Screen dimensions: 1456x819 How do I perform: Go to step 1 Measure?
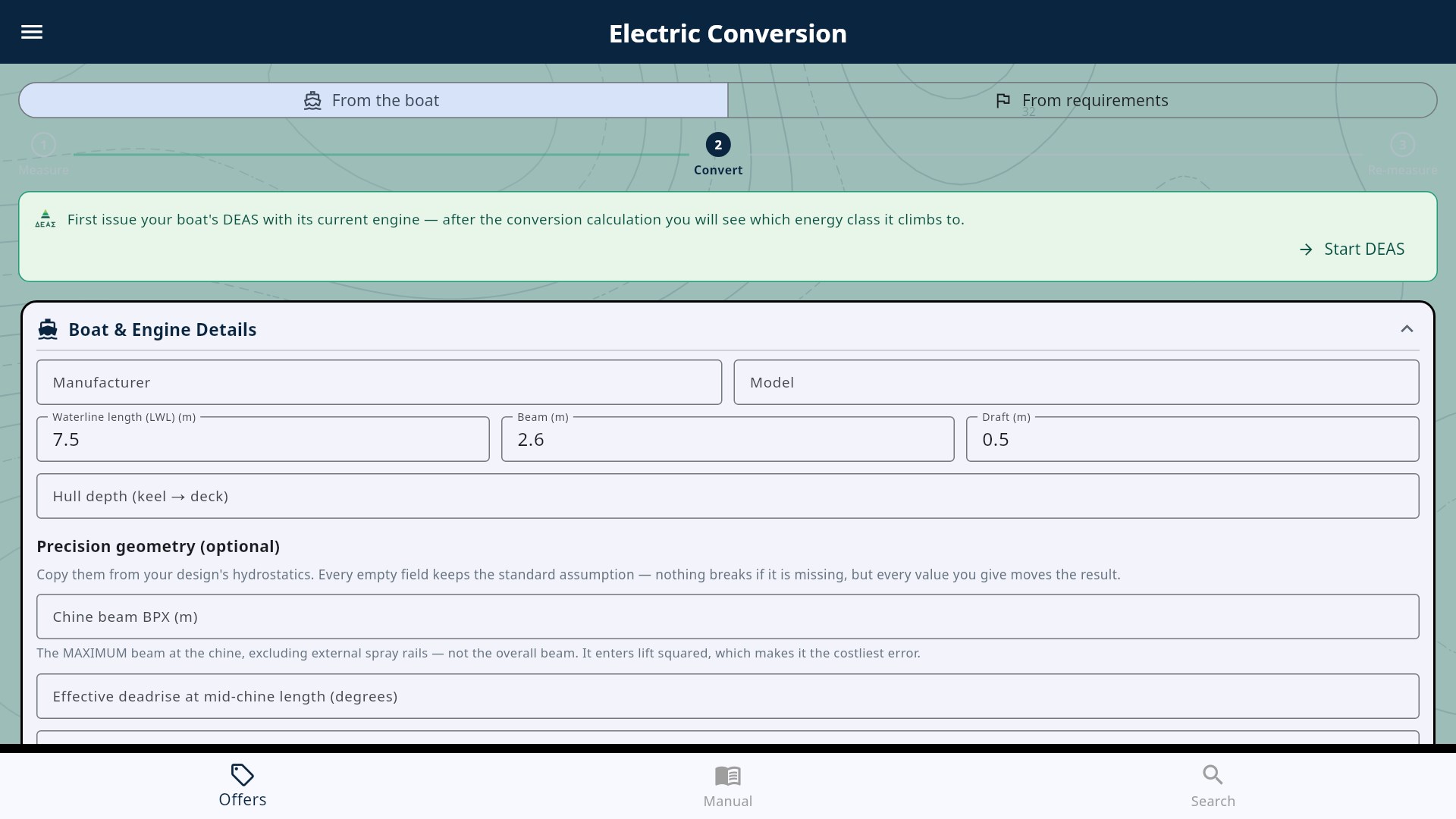43,154
